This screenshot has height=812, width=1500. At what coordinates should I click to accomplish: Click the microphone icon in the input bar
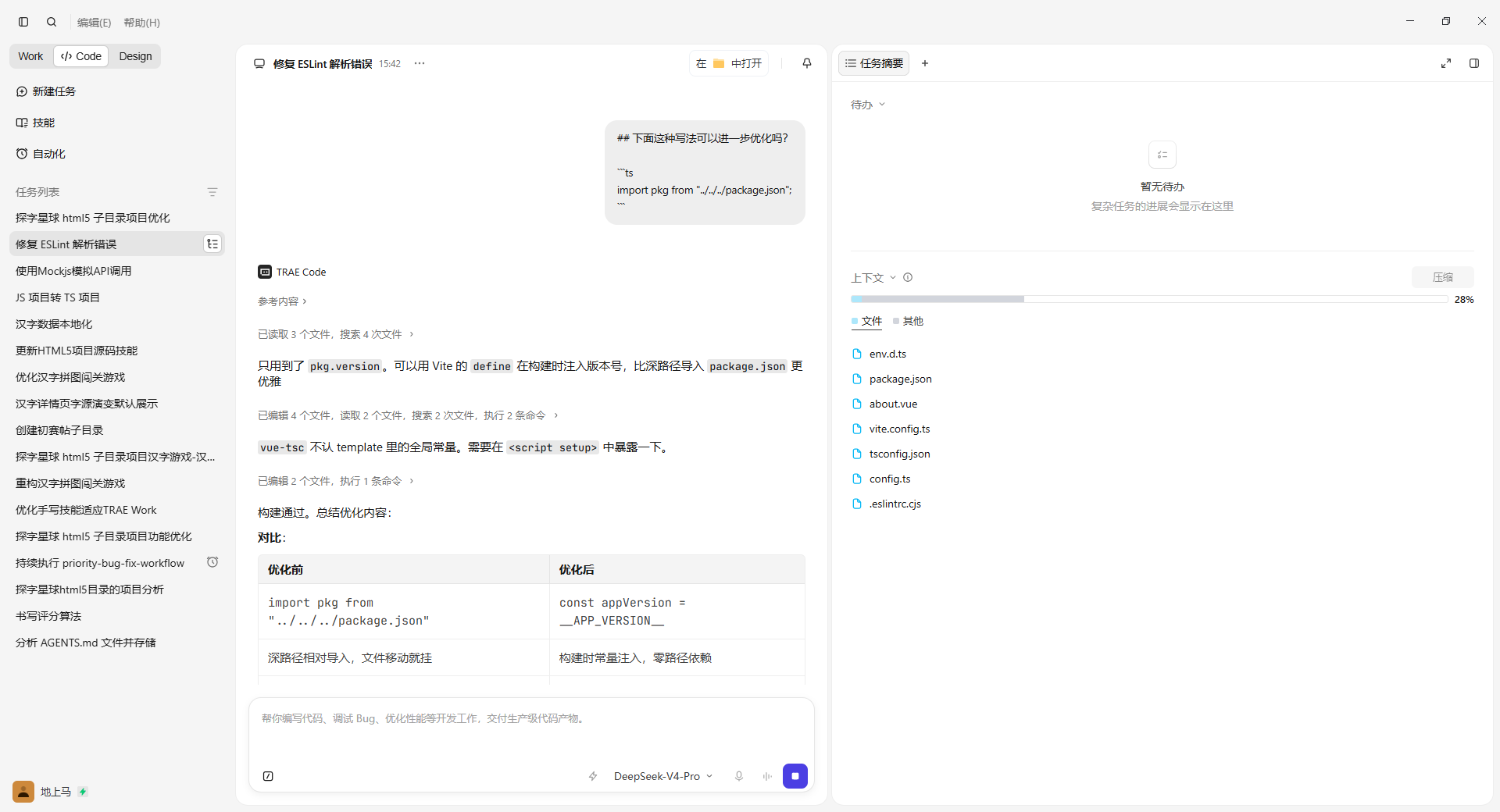(739, 776)
